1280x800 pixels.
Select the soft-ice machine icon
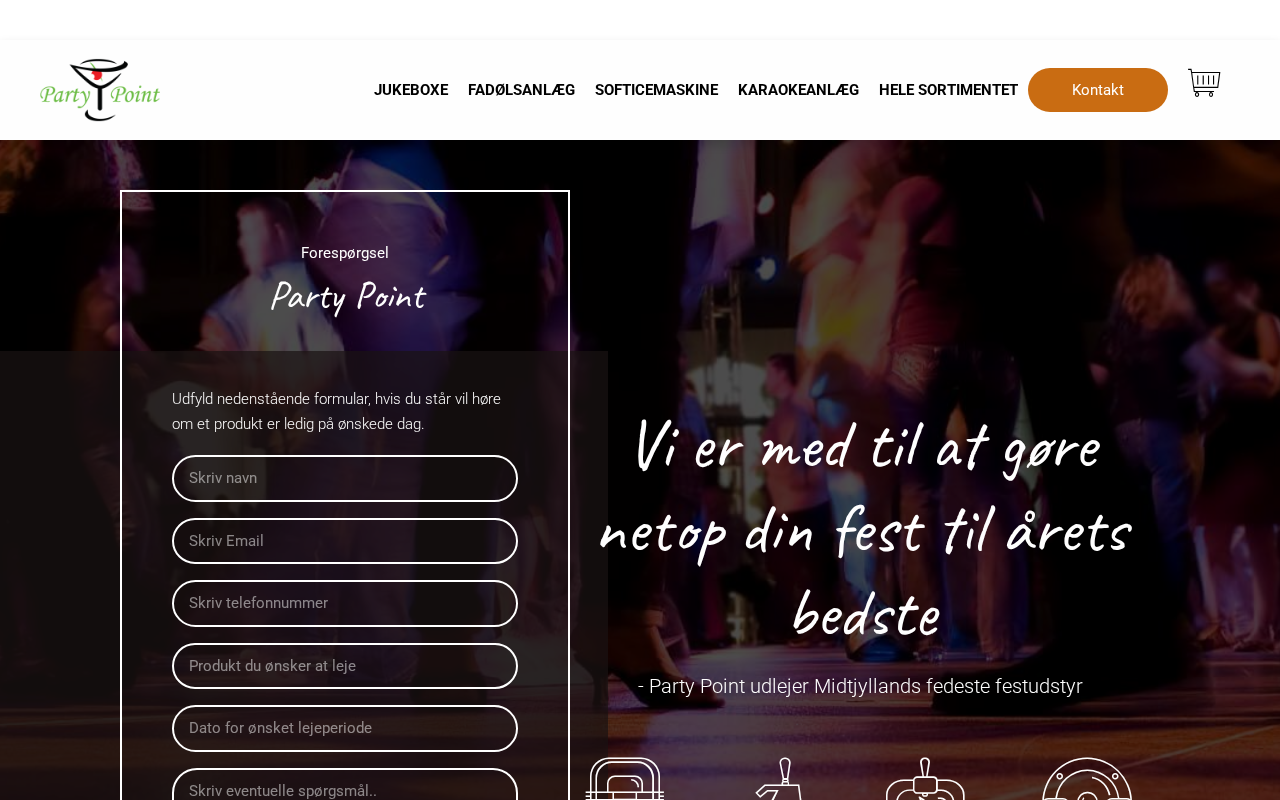[926, 778]
